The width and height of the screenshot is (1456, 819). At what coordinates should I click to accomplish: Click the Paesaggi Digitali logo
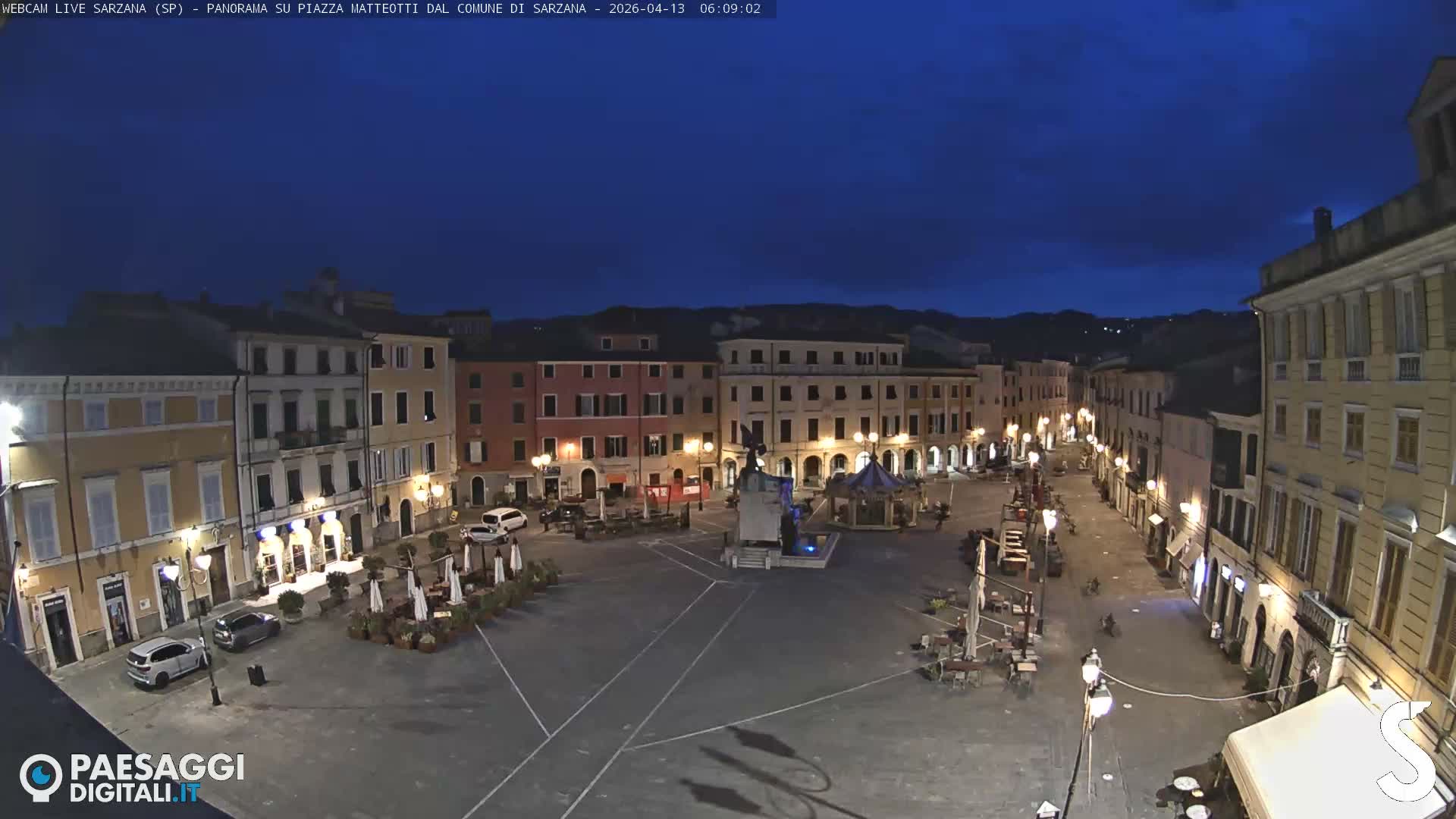point(132,777)
